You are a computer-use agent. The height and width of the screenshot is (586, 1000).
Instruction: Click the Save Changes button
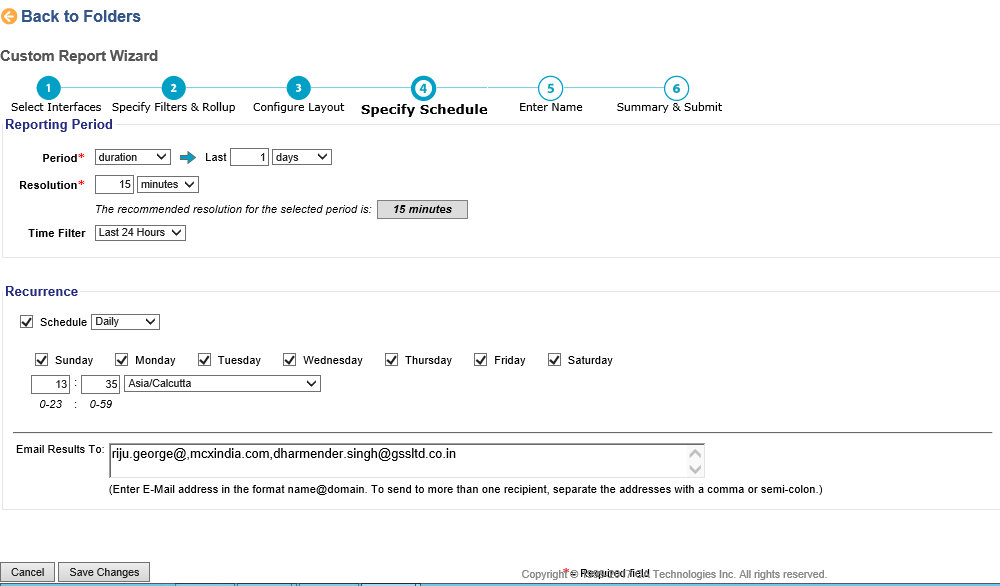103,572
